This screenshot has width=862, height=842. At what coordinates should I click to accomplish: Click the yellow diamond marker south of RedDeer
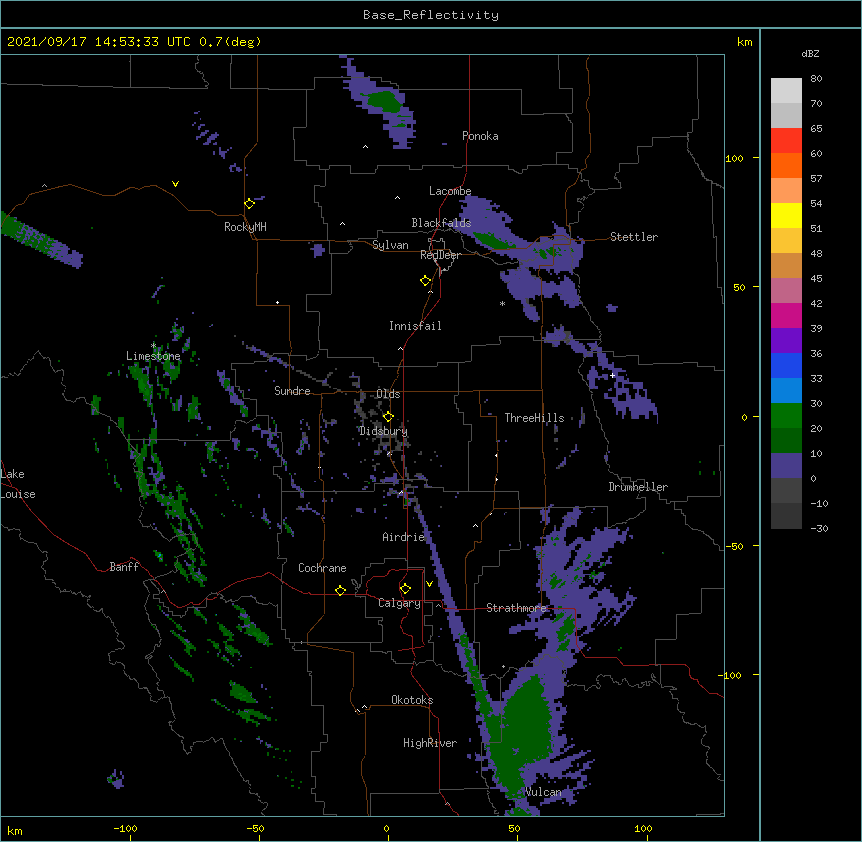[426, 281]
